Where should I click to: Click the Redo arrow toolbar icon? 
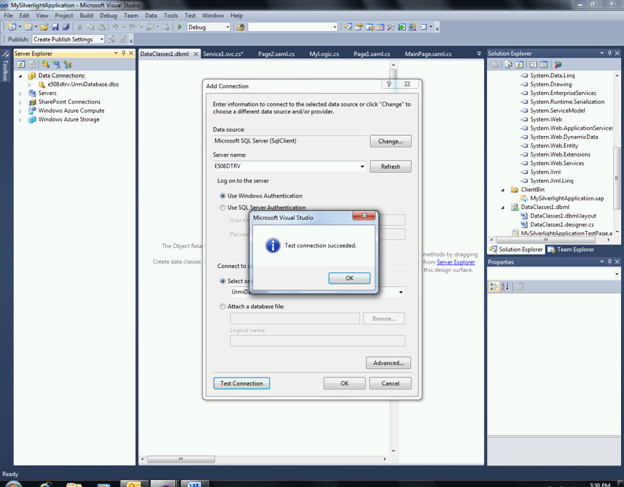coord(133,27)
